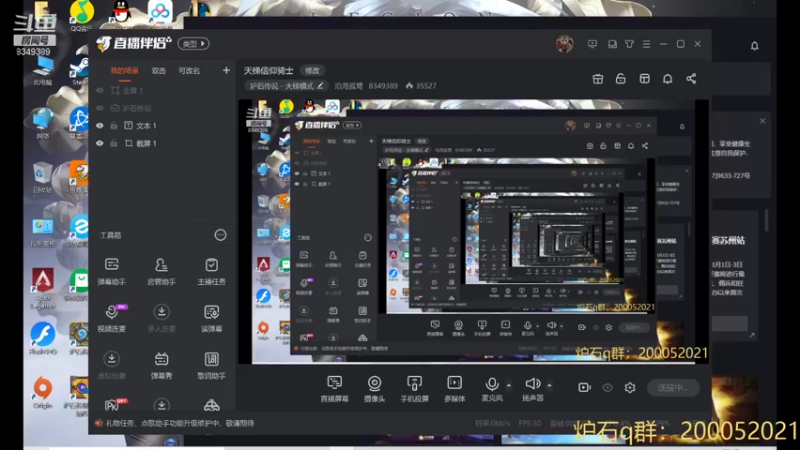Add a 直播屏幕 source
This screenshot has width=800, height=450.
334,389
